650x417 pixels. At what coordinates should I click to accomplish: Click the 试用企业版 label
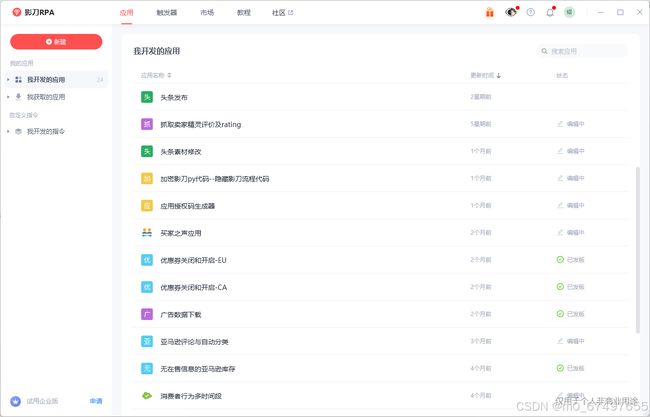click(42, 401)
